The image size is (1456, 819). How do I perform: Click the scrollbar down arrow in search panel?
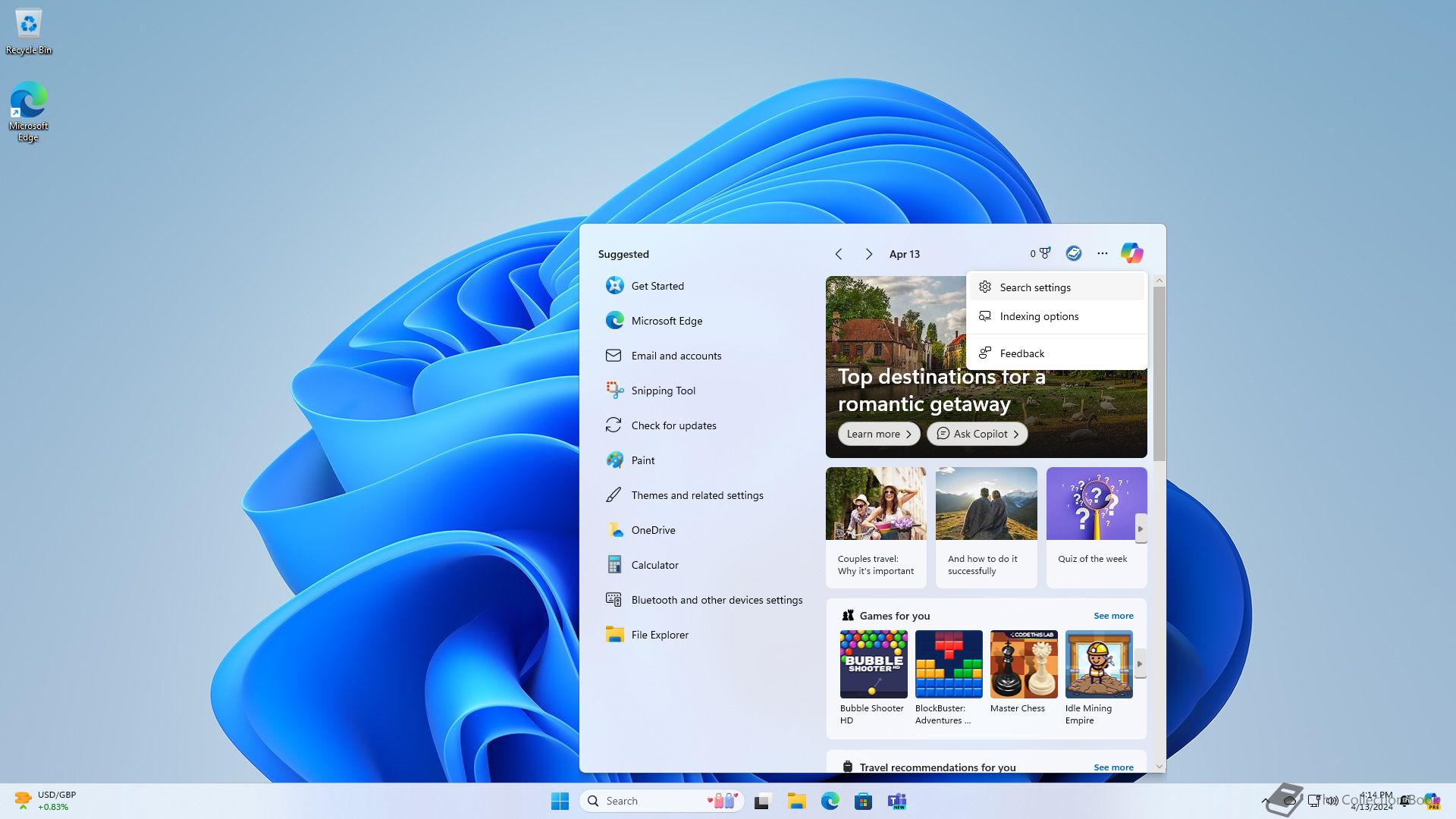coord(1159,767)
